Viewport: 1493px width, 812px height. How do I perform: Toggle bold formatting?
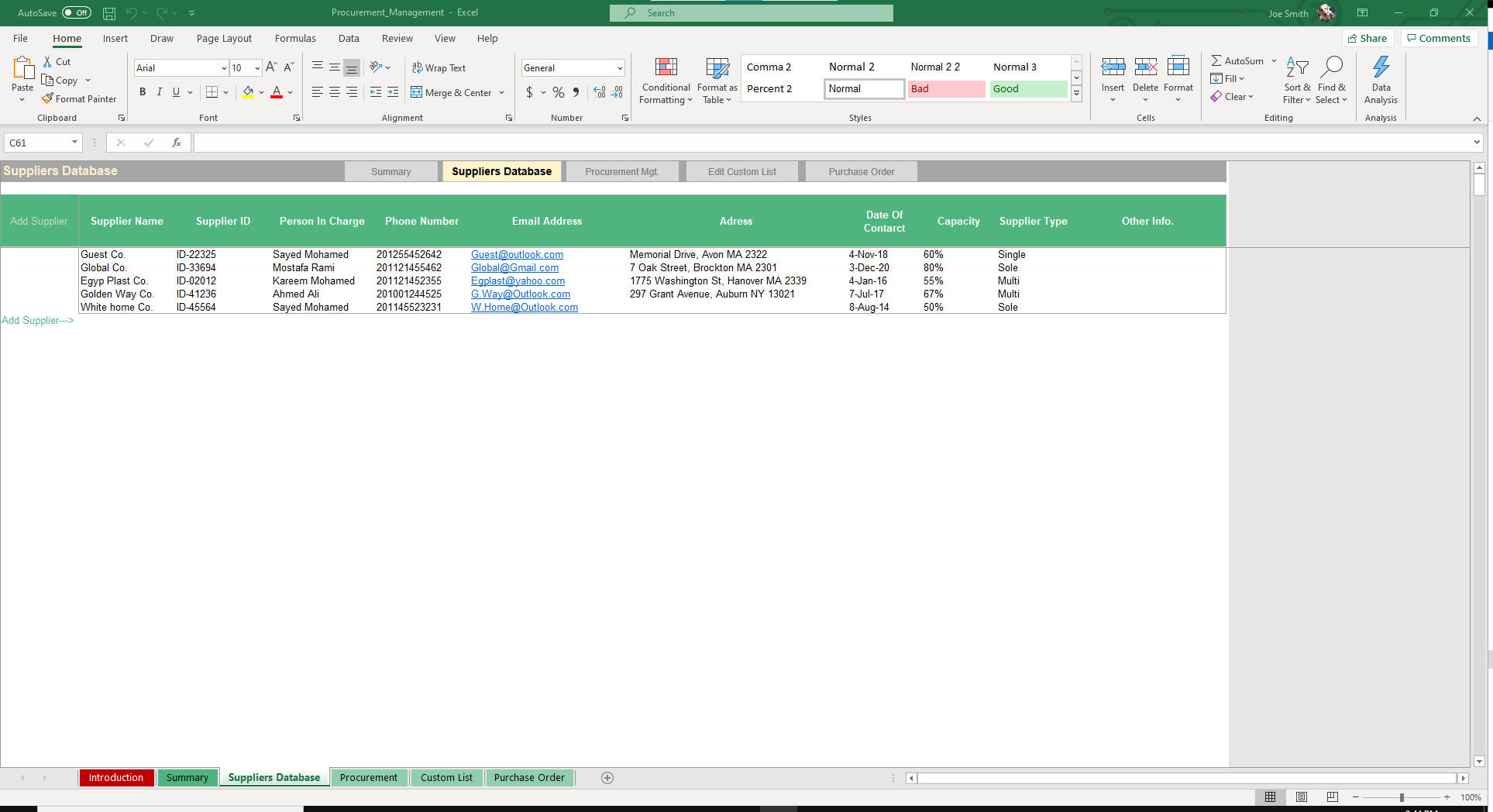pyautogui.click(x=143, y=92)
